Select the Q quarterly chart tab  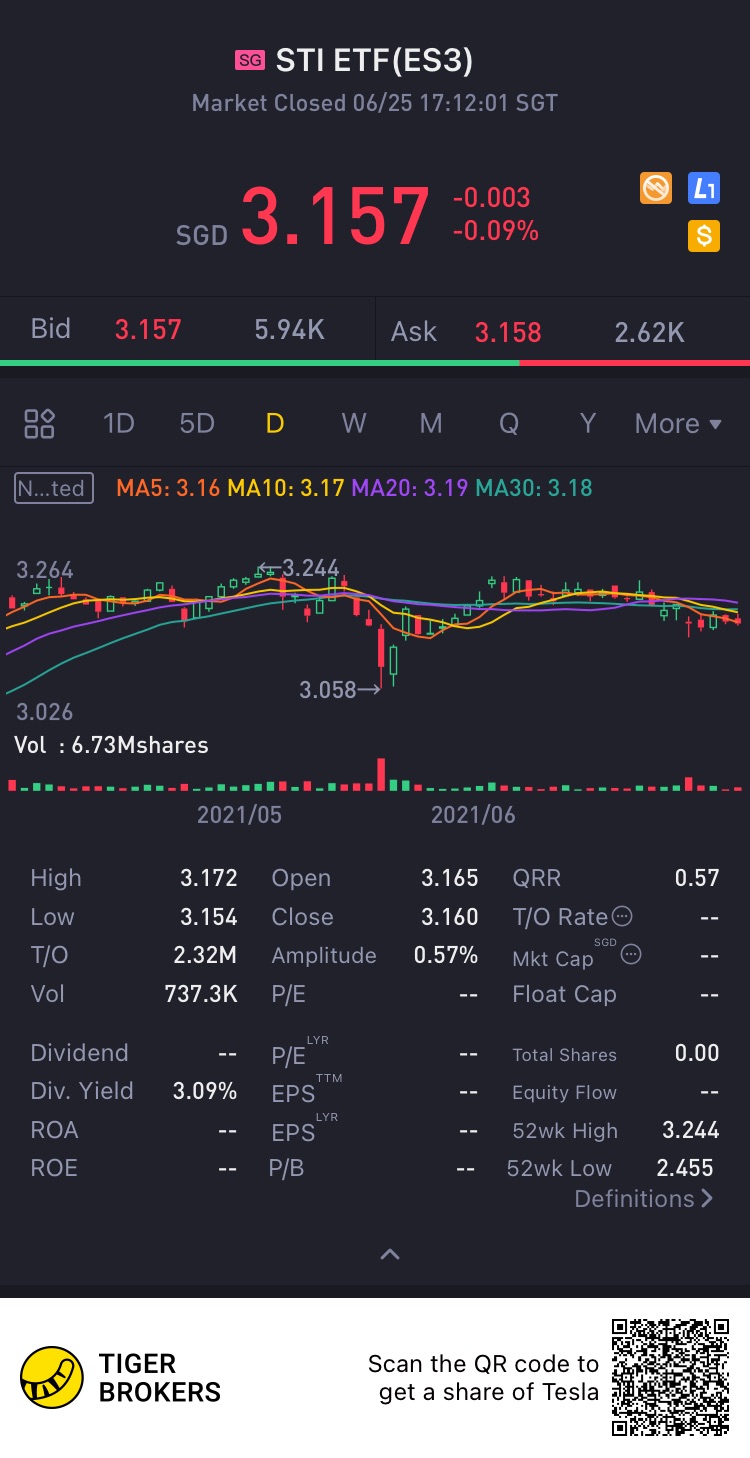point(509,424)
